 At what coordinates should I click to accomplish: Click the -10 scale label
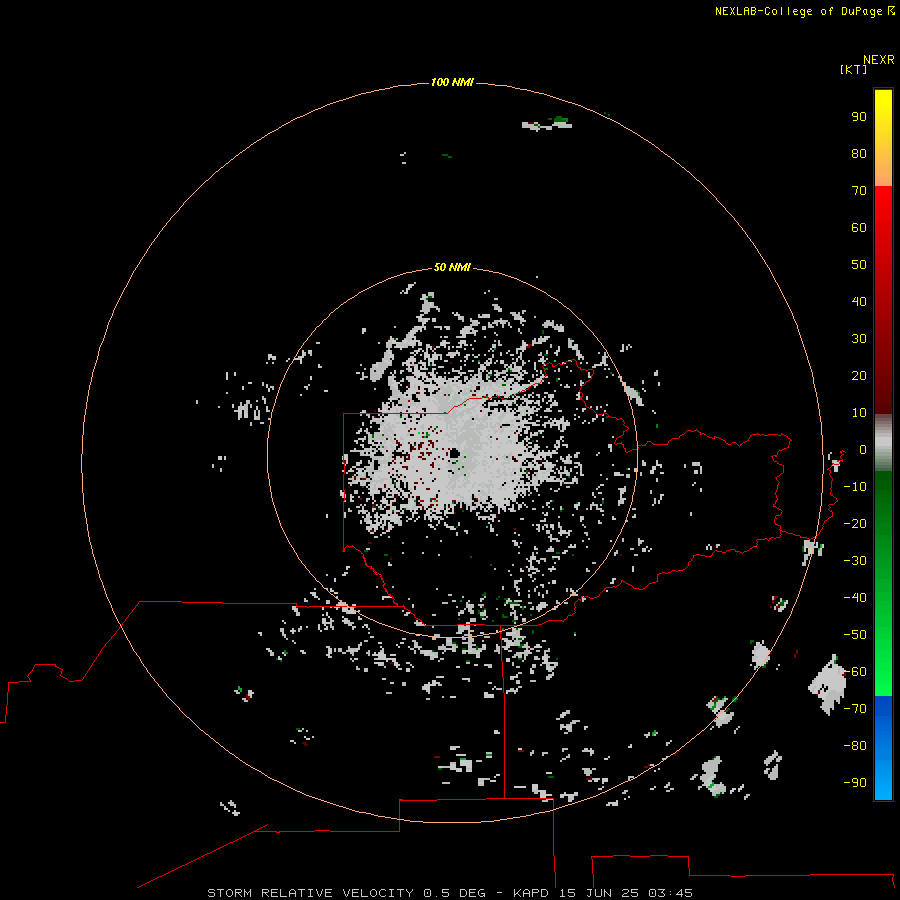coord(855,487)
